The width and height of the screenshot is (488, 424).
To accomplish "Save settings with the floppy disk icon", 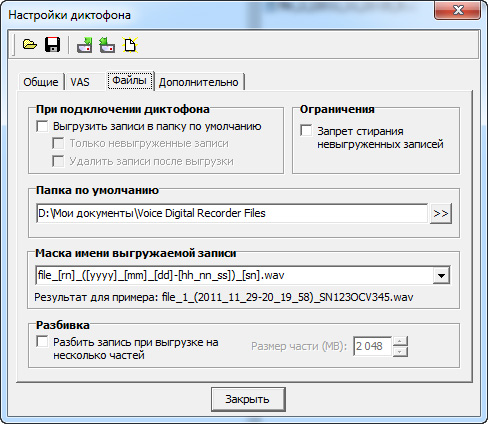I will pyautogui.click(x=52, y=44).
